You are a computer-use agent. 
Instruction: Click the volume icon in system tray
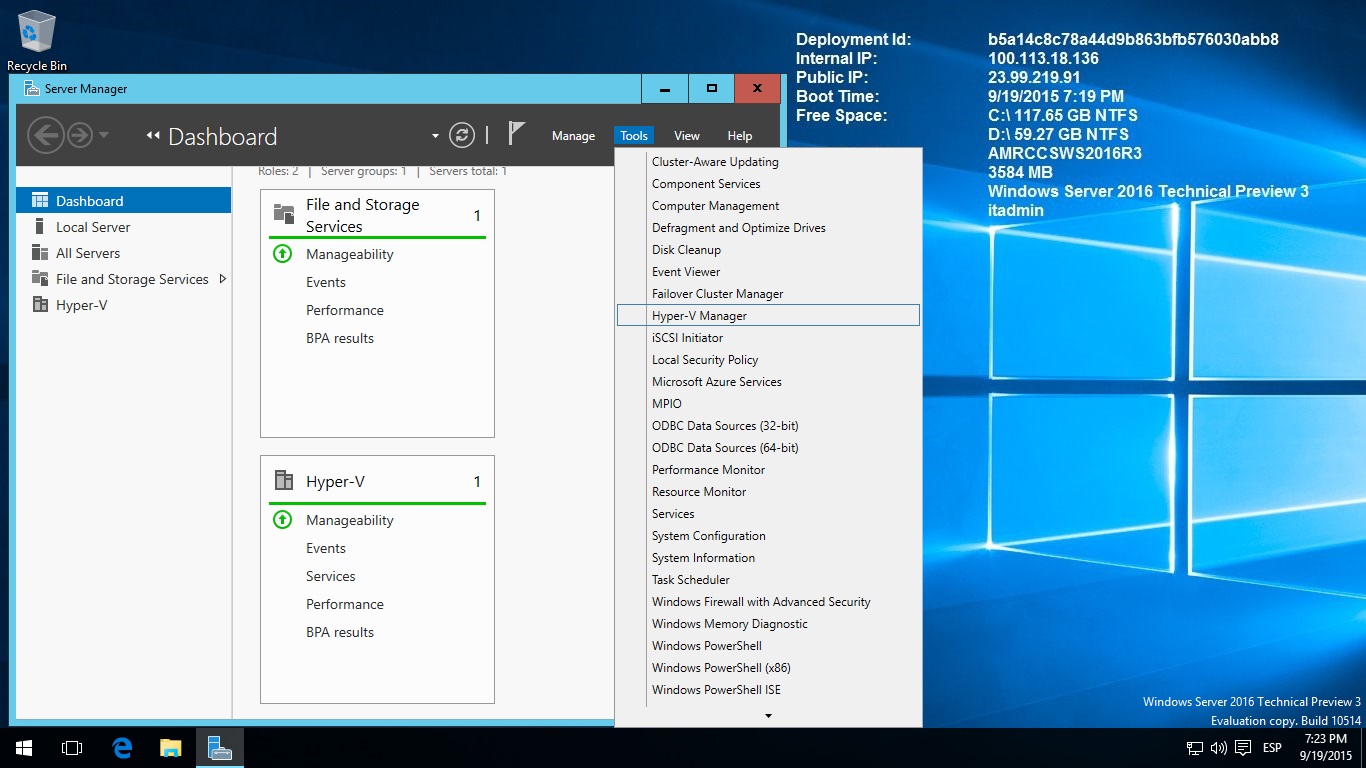1218,747
